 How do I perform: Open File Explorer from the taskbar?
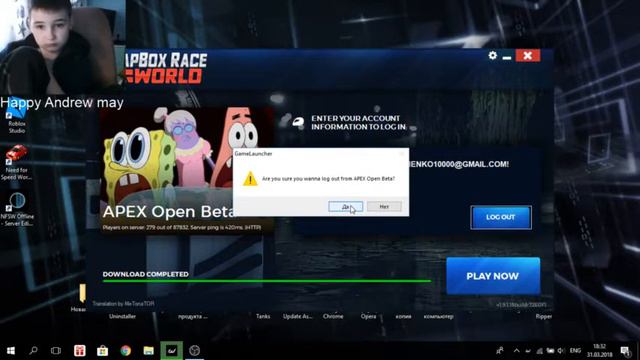pyautogui.click(x=148, y=350)
